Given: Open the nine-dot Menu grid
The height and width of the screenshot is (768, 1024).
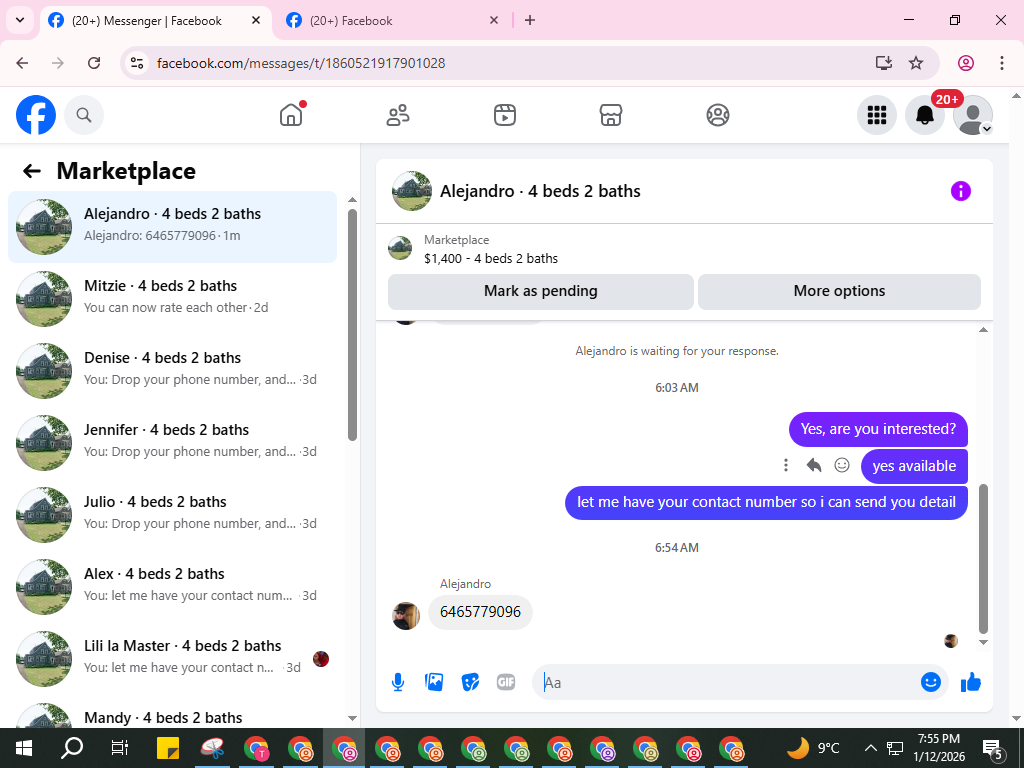Looking at the screenshot, I should click(x=876, y=115).
